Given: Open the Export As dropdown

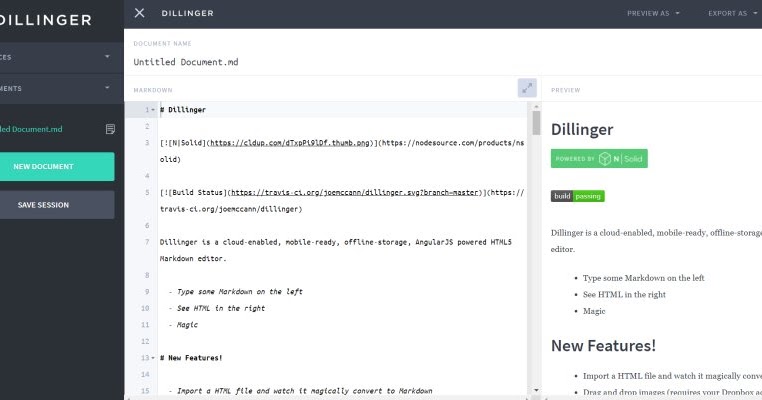Looking at the screenshot, I should tap(732, 13).
